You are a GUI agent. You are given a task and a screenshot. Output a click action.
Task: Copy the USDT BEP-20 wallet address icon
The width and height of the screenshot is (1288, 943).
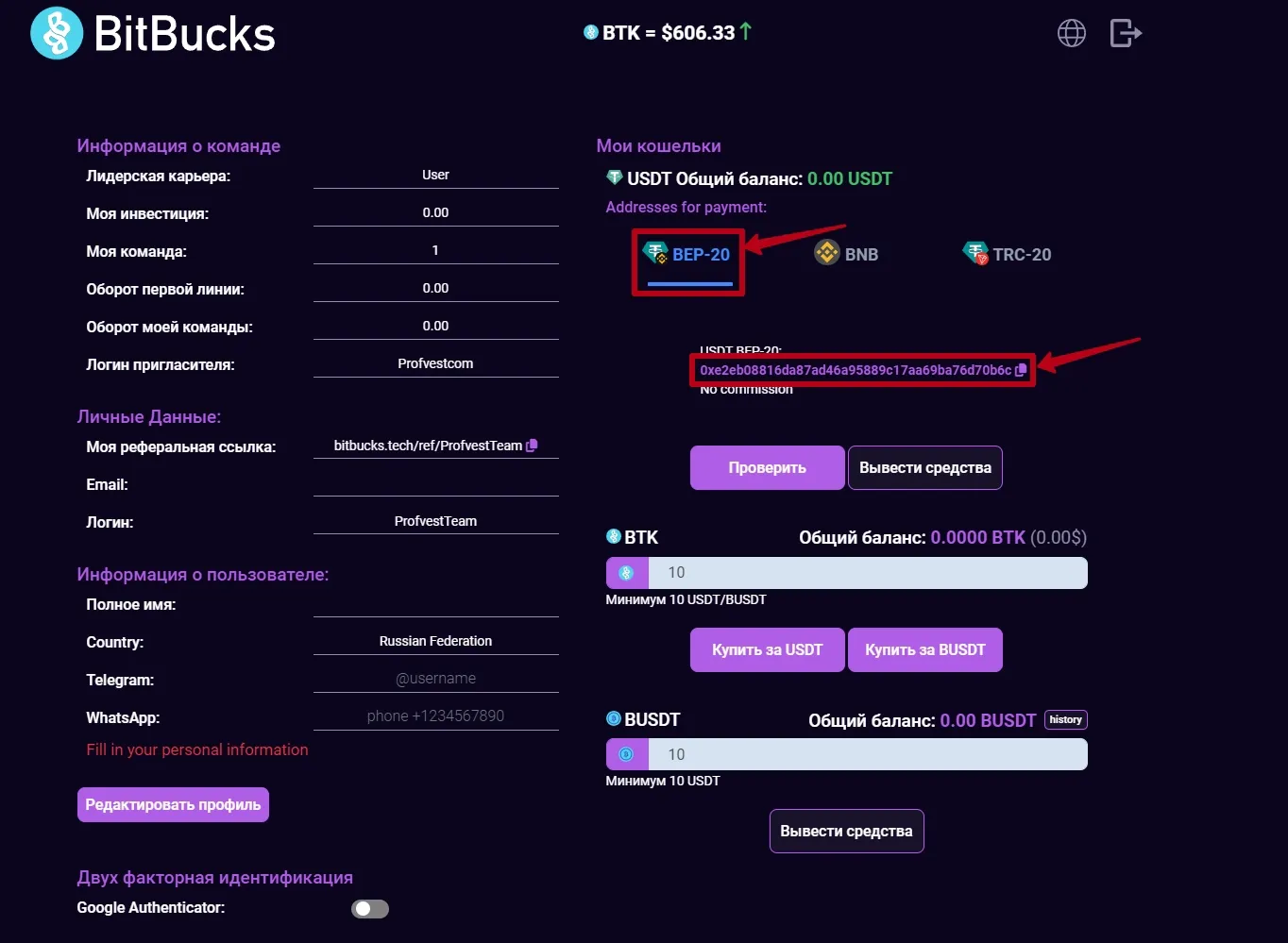pos(1021,370)
